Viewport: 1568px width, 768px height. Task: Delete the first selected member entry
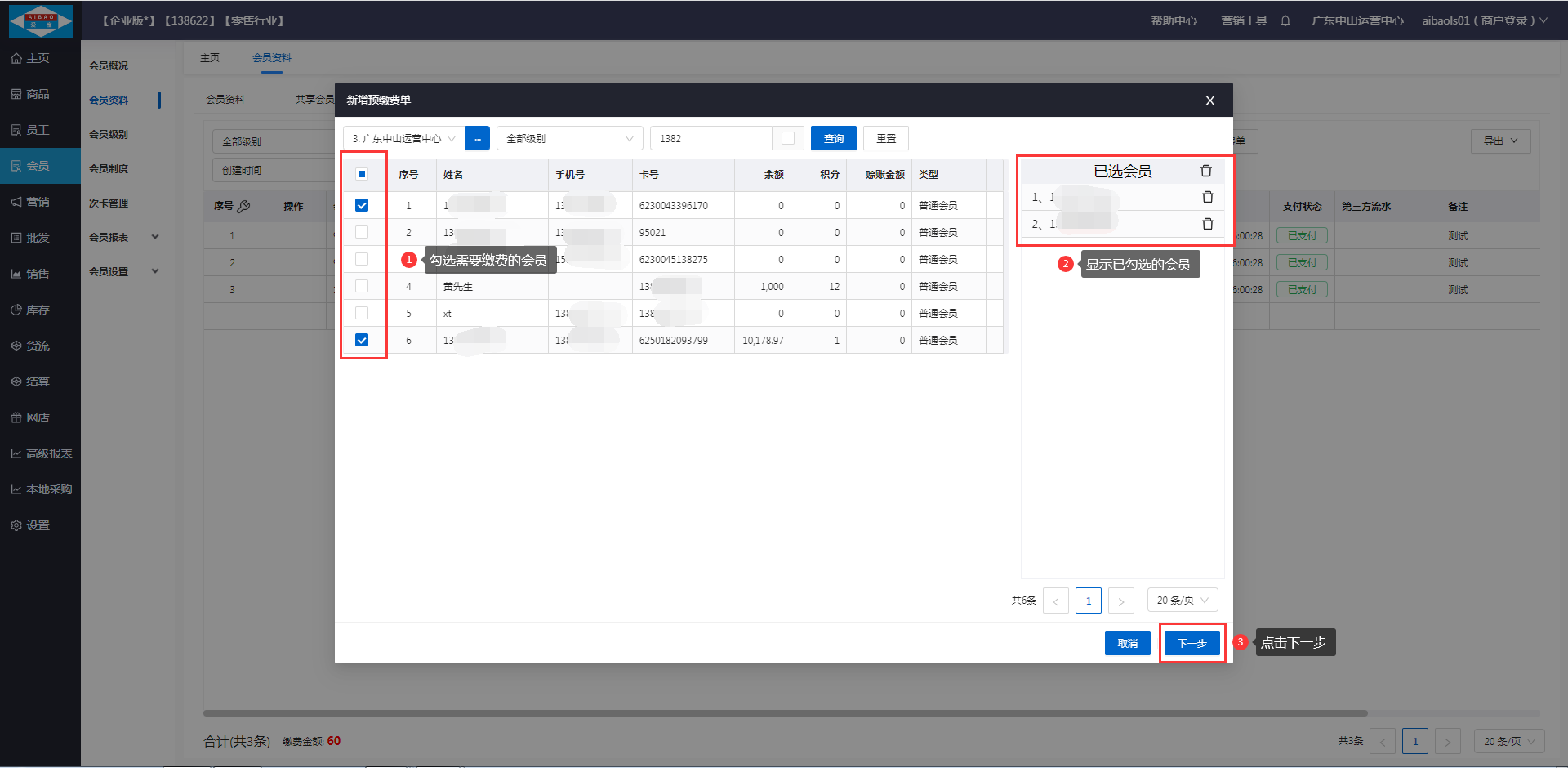1207,197
